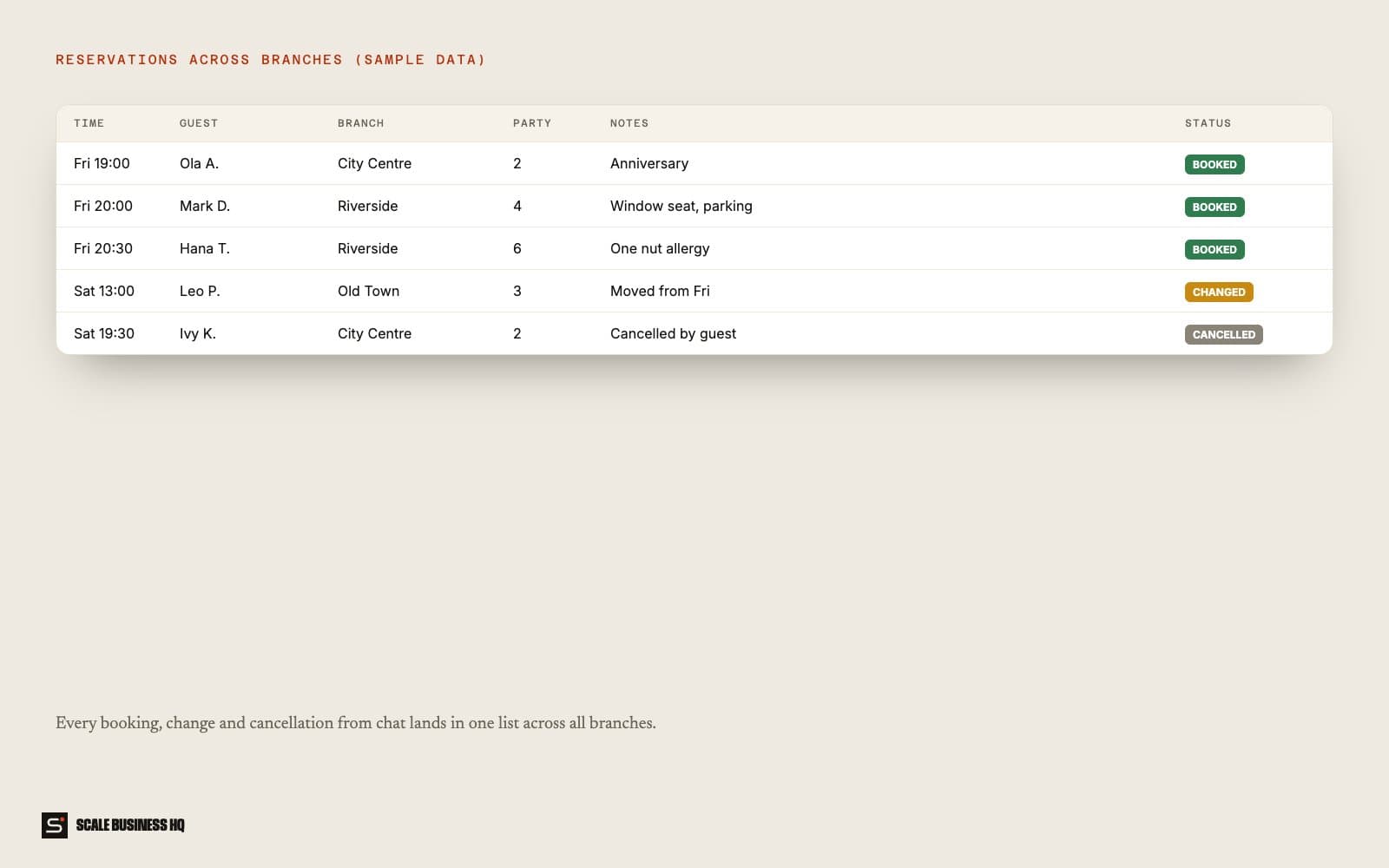Click the BRANCH column header
This screenshot has width=1389, height=868.
point(361,123)
